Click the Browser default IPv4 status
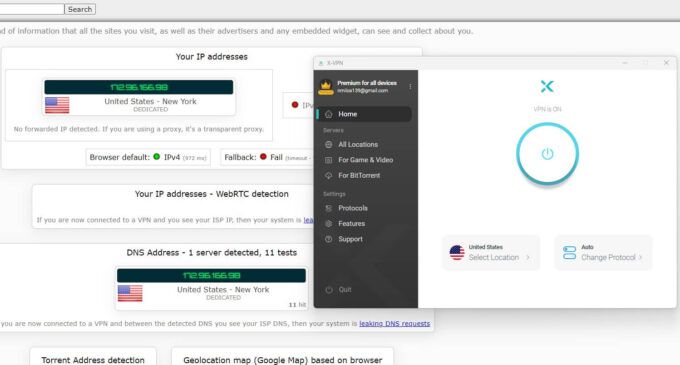This screenshot has width=680, height=365. coord(148,157)
